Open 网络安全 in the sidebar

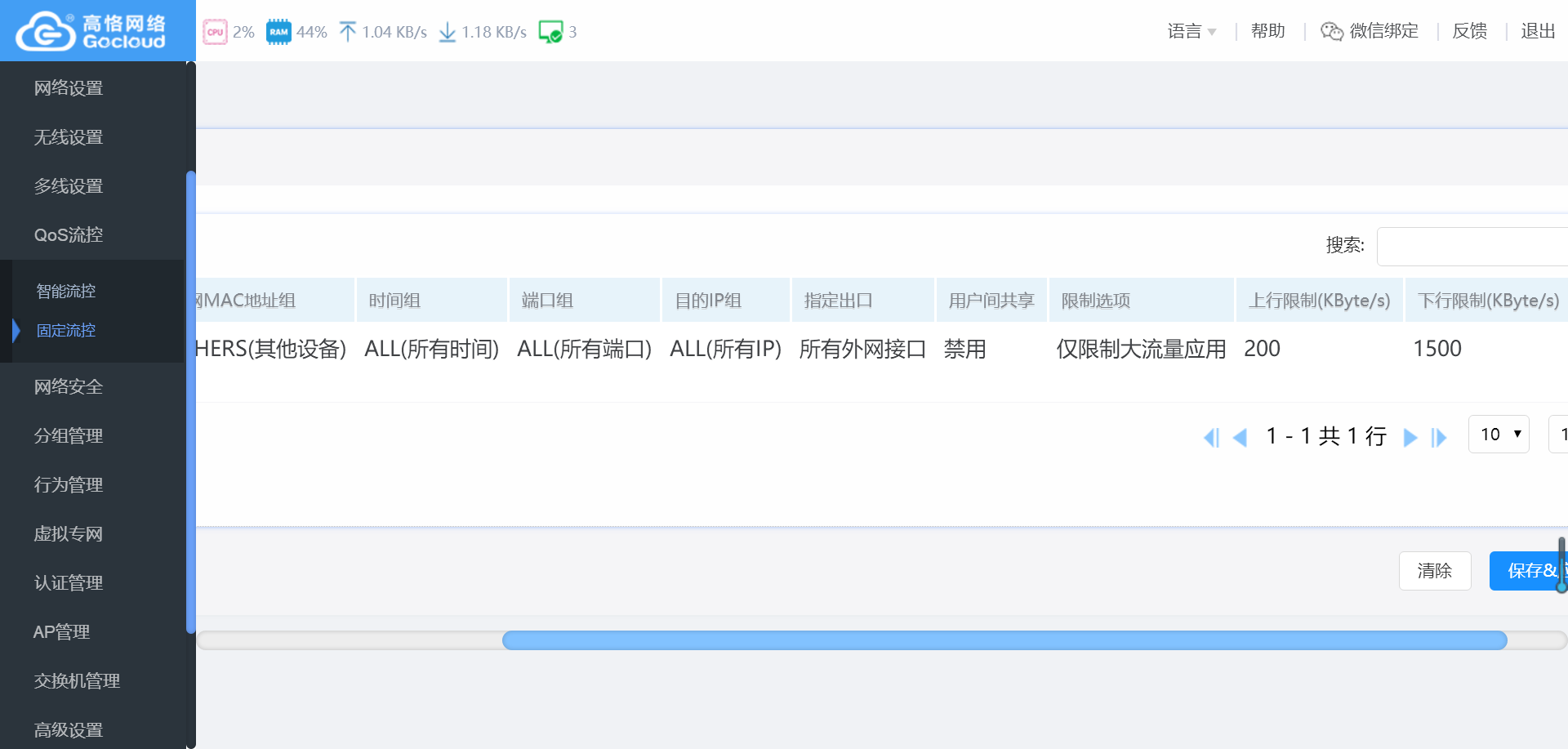pos(69,387)
